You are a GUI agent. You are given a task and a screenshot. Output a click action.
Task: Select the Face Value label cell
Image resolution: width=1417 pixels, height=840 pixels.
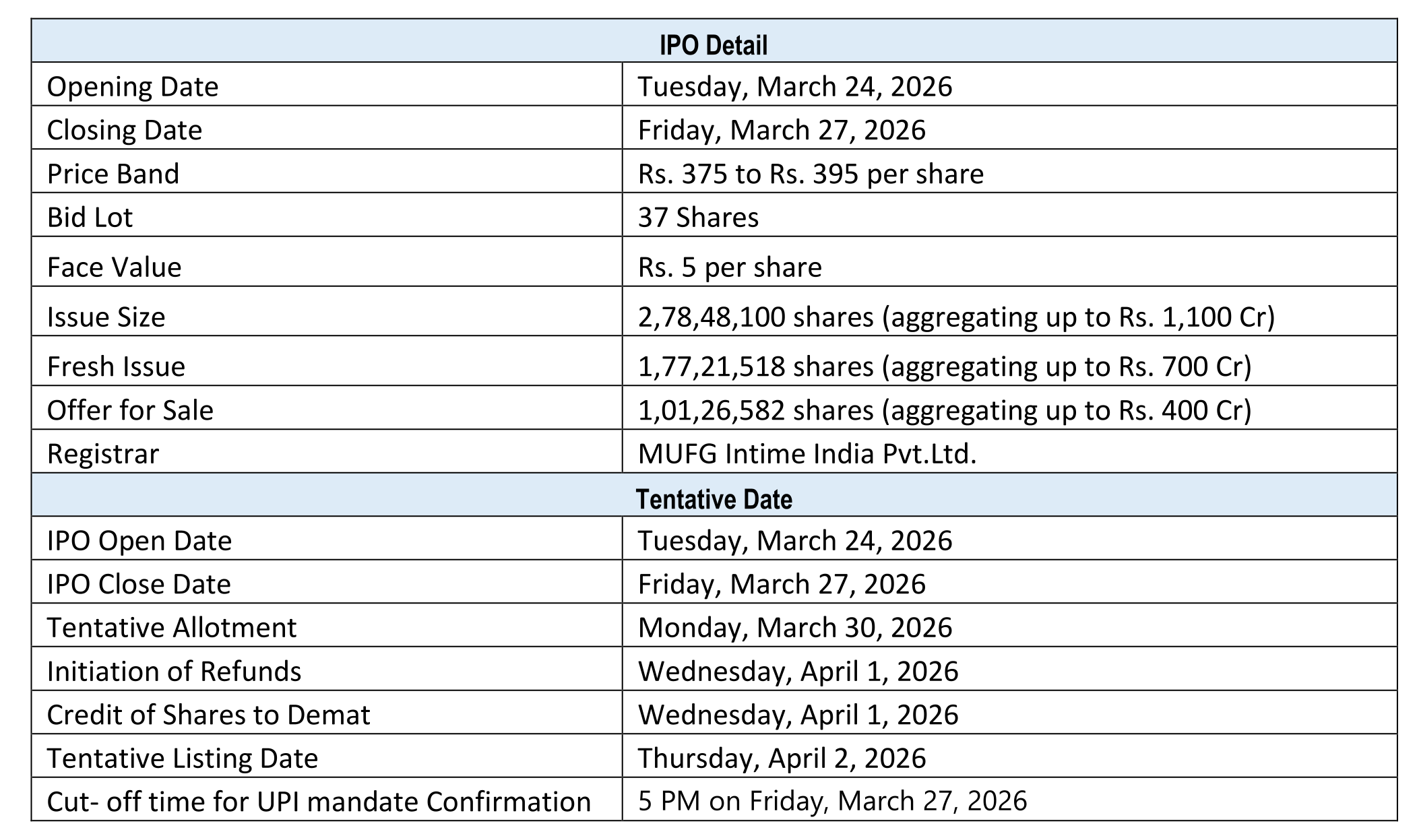[x=114, y=267]
